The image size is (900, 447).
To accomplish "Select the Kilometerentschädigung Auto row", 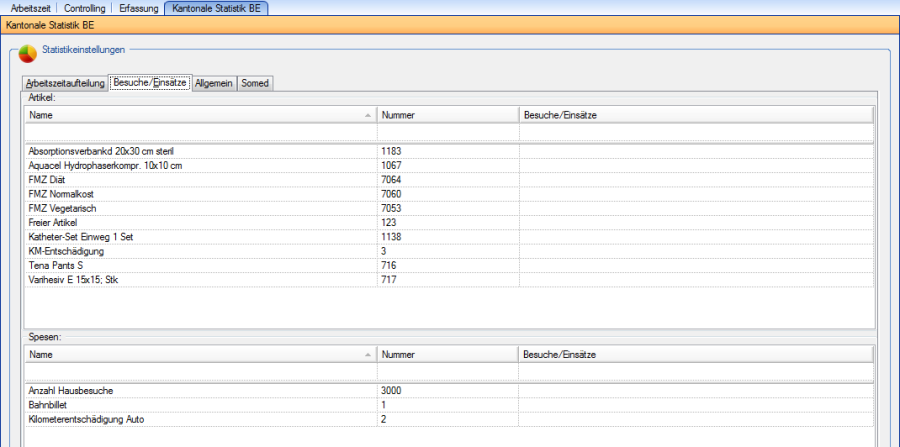I will [200, 419].
